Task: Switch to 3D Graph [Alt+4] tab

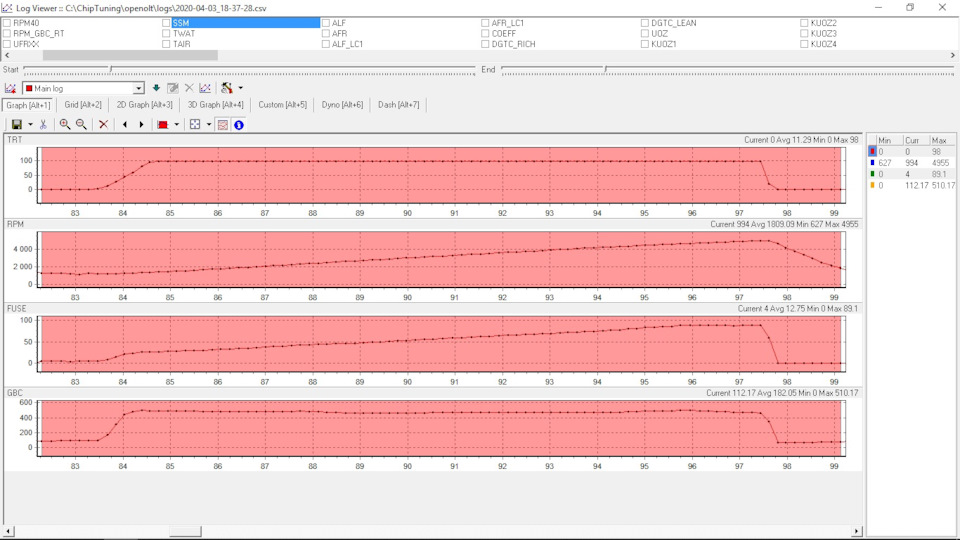Action: pyautogui.click(x=216, y=105)
